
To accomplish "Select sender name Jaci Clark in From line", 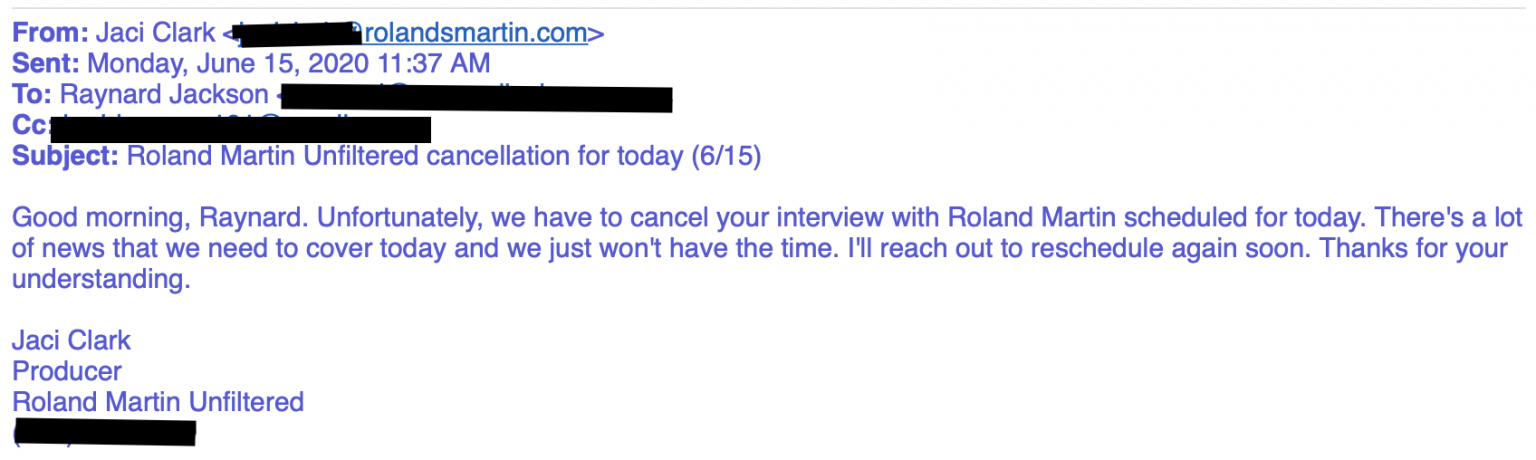I will click(155, 34).
